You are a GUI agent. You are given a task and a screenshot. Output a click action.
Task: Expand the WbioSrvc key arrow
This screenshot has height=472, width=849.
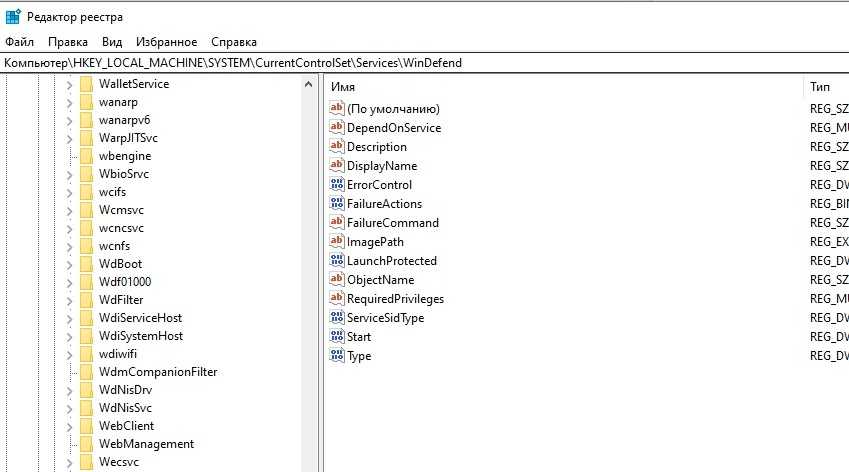[69, 174]
